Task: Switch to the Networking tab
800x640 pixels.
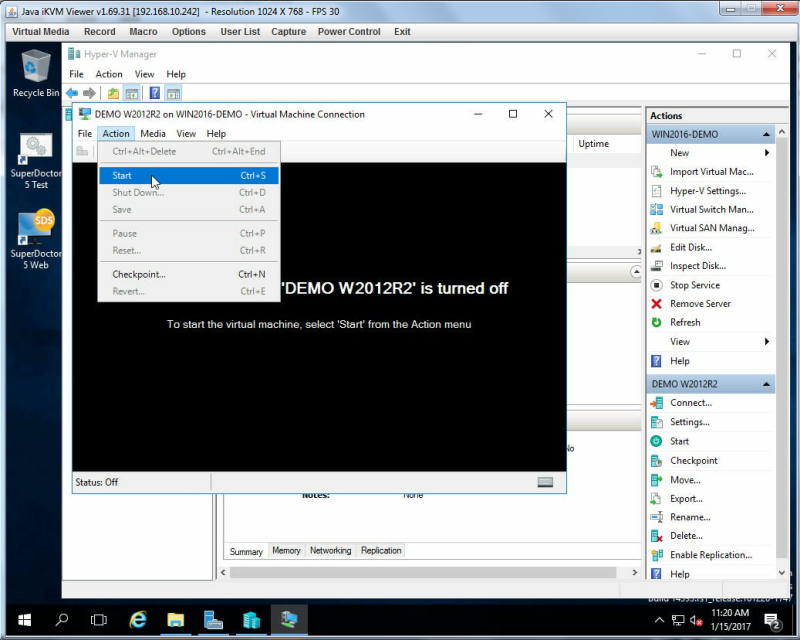Action: (x=331, y=551)
